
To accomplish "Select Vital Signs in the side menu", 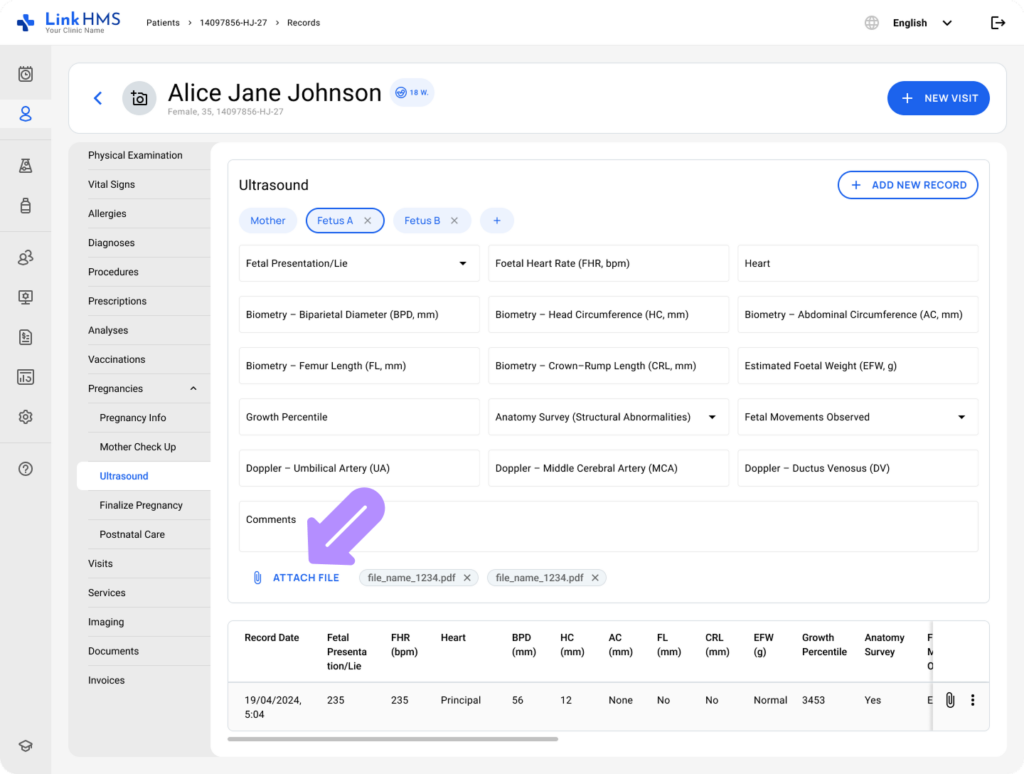I will tap(111, 185).
